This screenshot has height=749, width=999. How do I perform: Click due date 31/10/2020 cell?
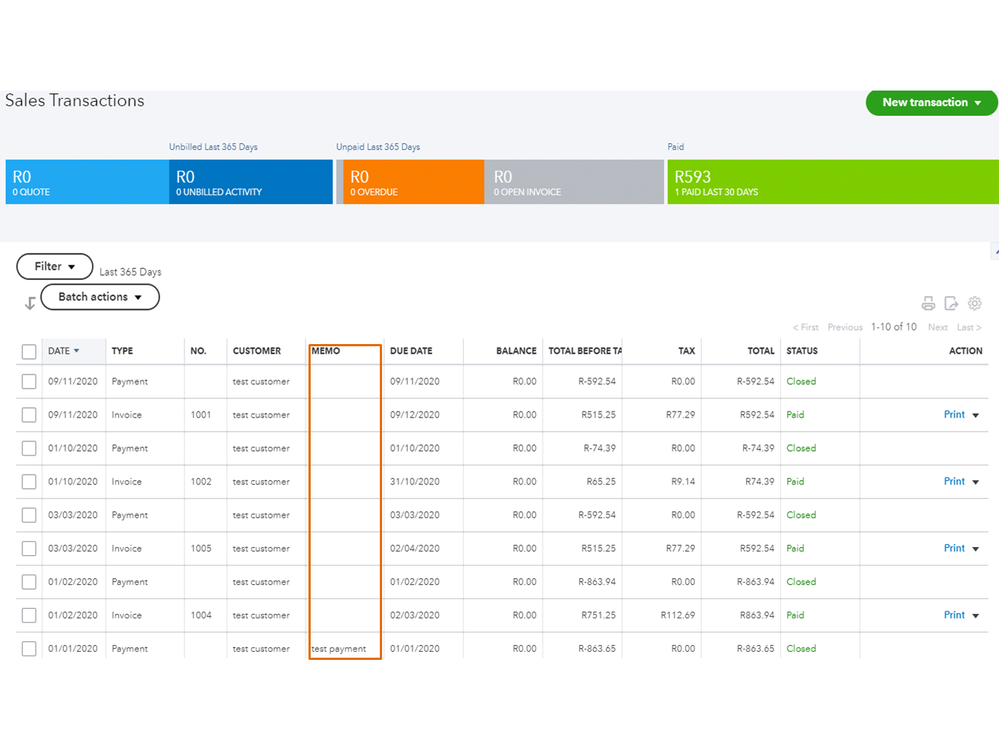pos(415,482)
